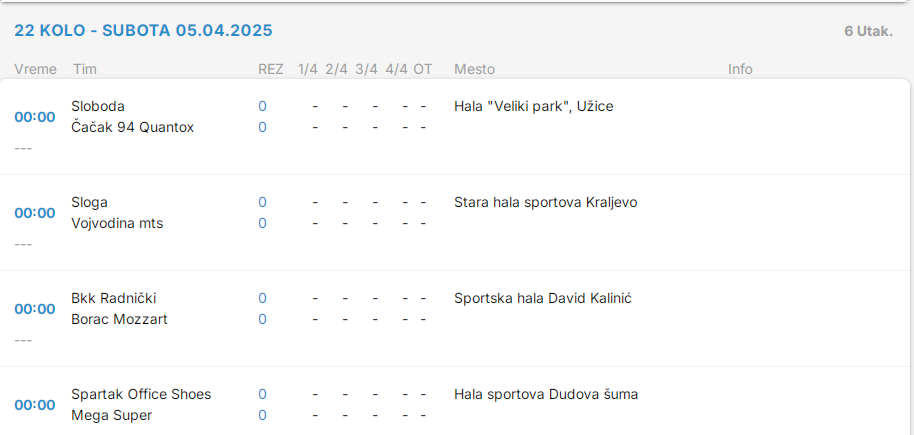Click Sloboda's score of 0

(263, 106)
